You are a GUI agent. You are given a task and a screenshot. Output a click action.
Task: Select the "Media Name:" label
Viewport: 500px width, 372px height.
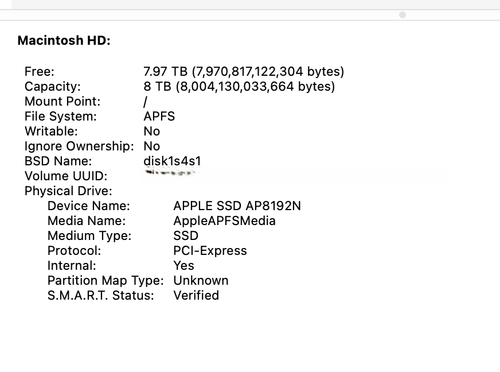(87, 221)
